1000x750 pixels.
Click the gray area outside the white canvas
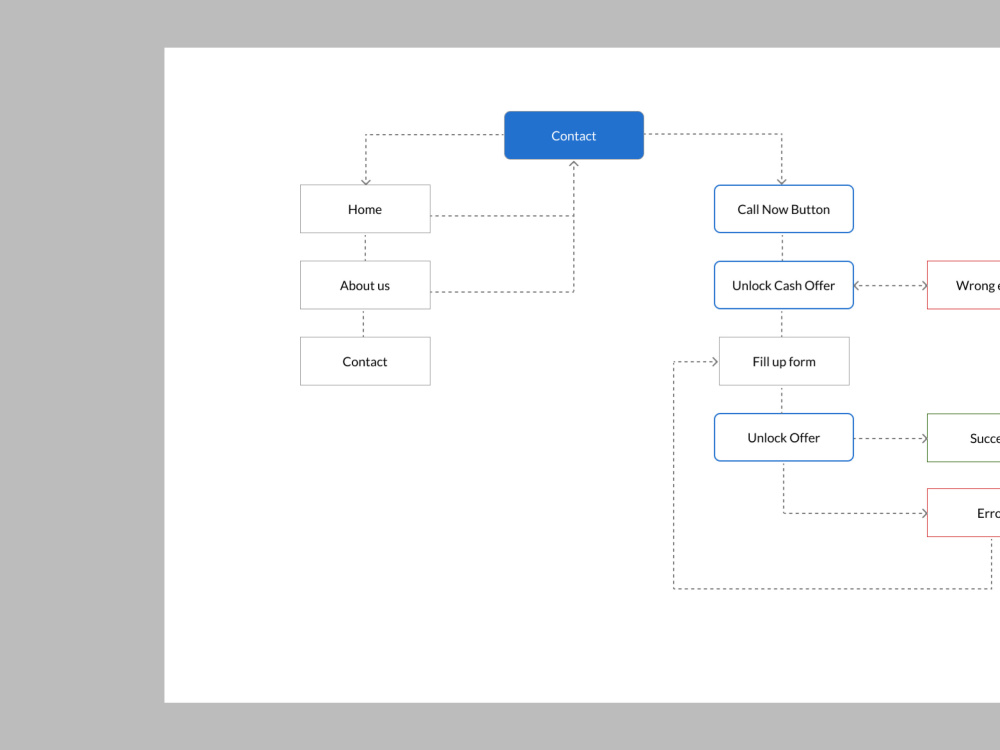coord(80,400)
